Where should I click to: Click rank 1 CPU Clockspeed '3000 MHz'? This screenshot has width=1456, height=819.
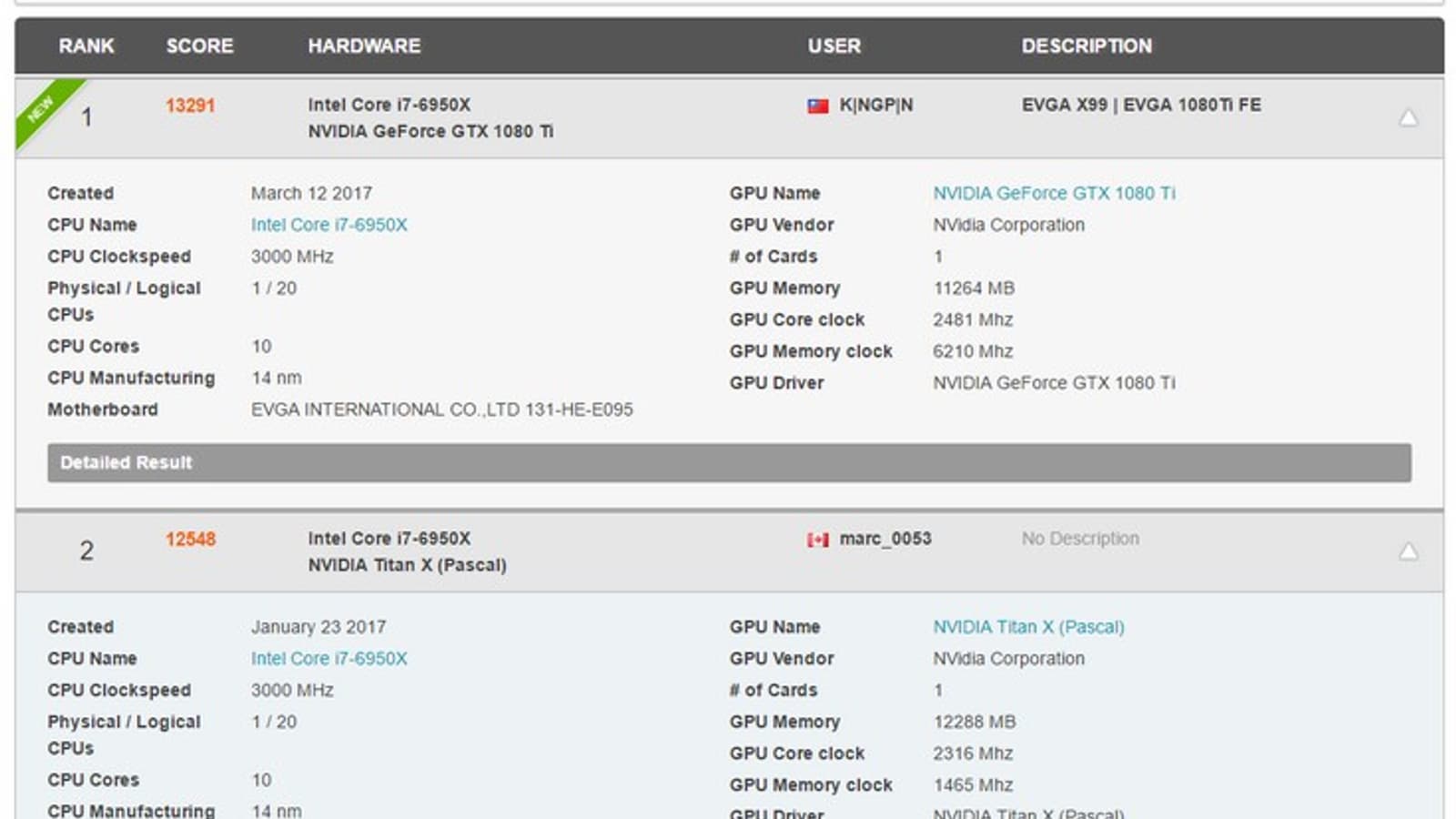[292, 257]
